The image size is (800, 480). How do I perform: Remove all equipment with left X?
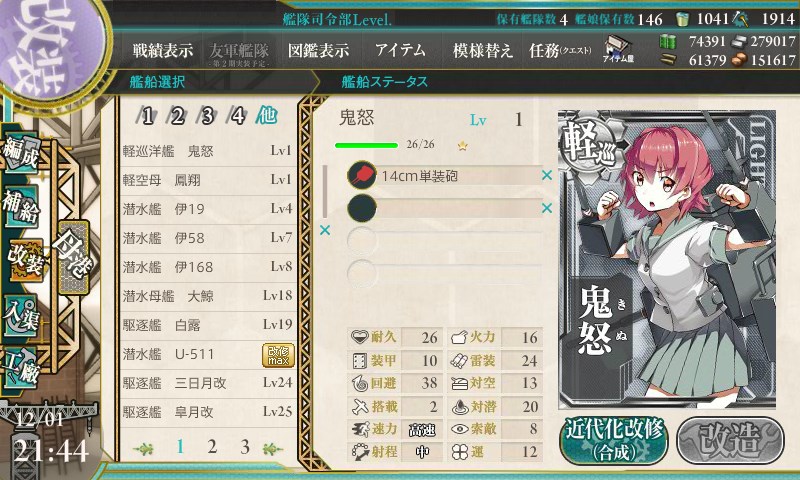pos(324,230)
